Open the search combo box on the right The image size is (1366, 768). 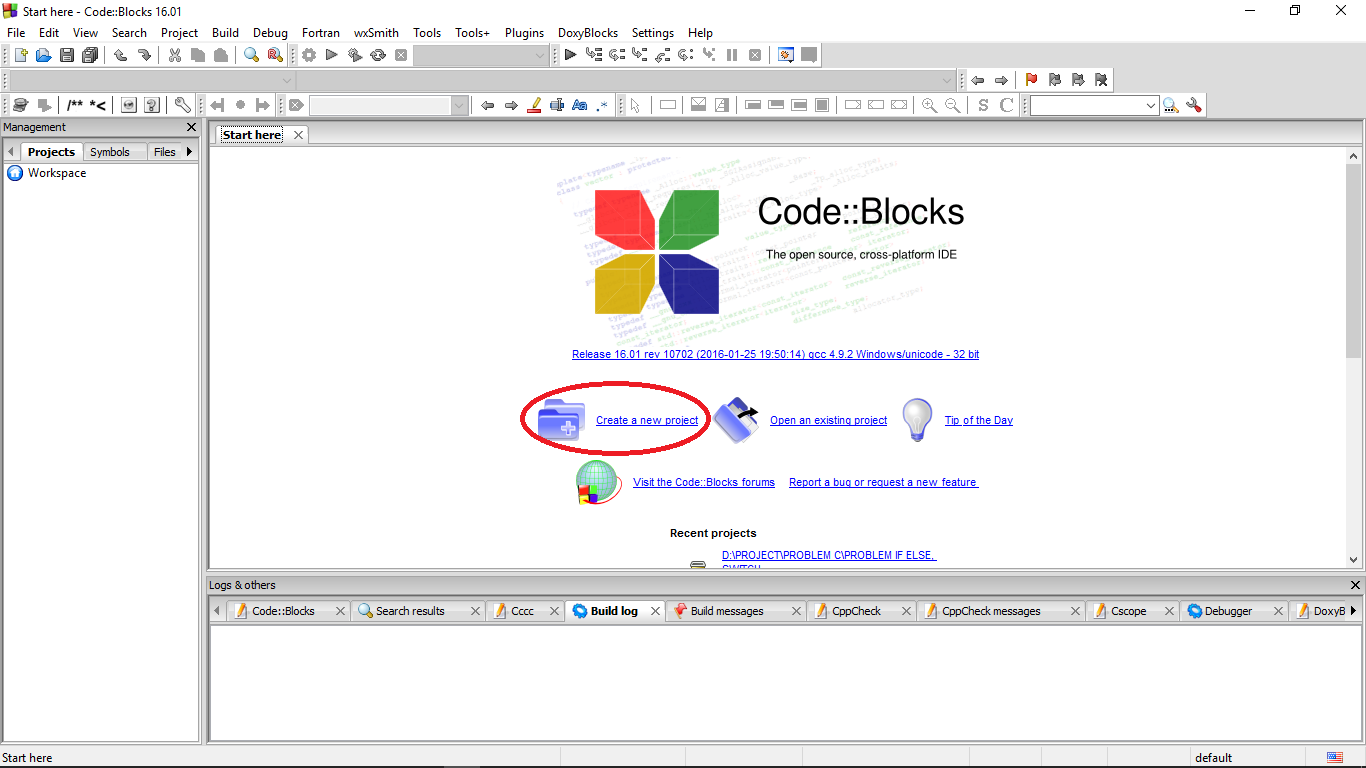[1095, 105]
